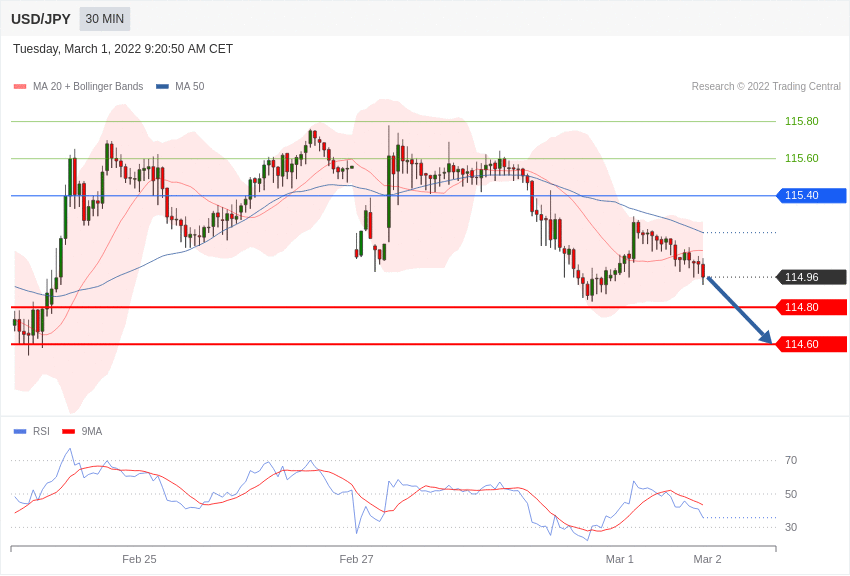Click the 114.80 support price tag

coord(812,307)
